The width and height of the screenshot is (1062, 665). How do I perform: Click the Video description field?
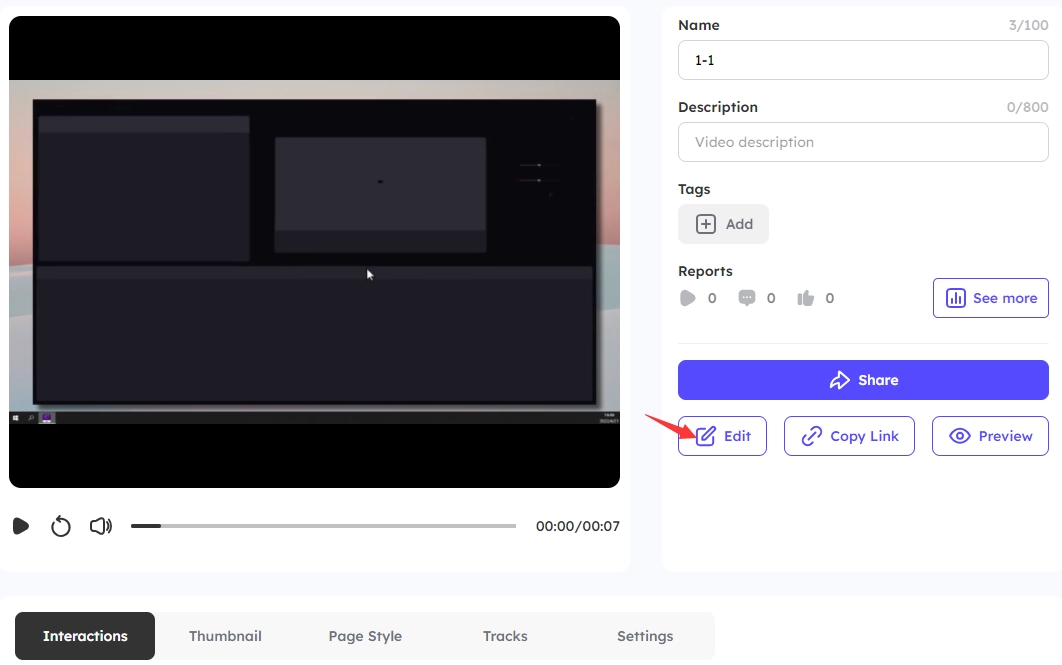pyautogui.click(x=863, y=142)
